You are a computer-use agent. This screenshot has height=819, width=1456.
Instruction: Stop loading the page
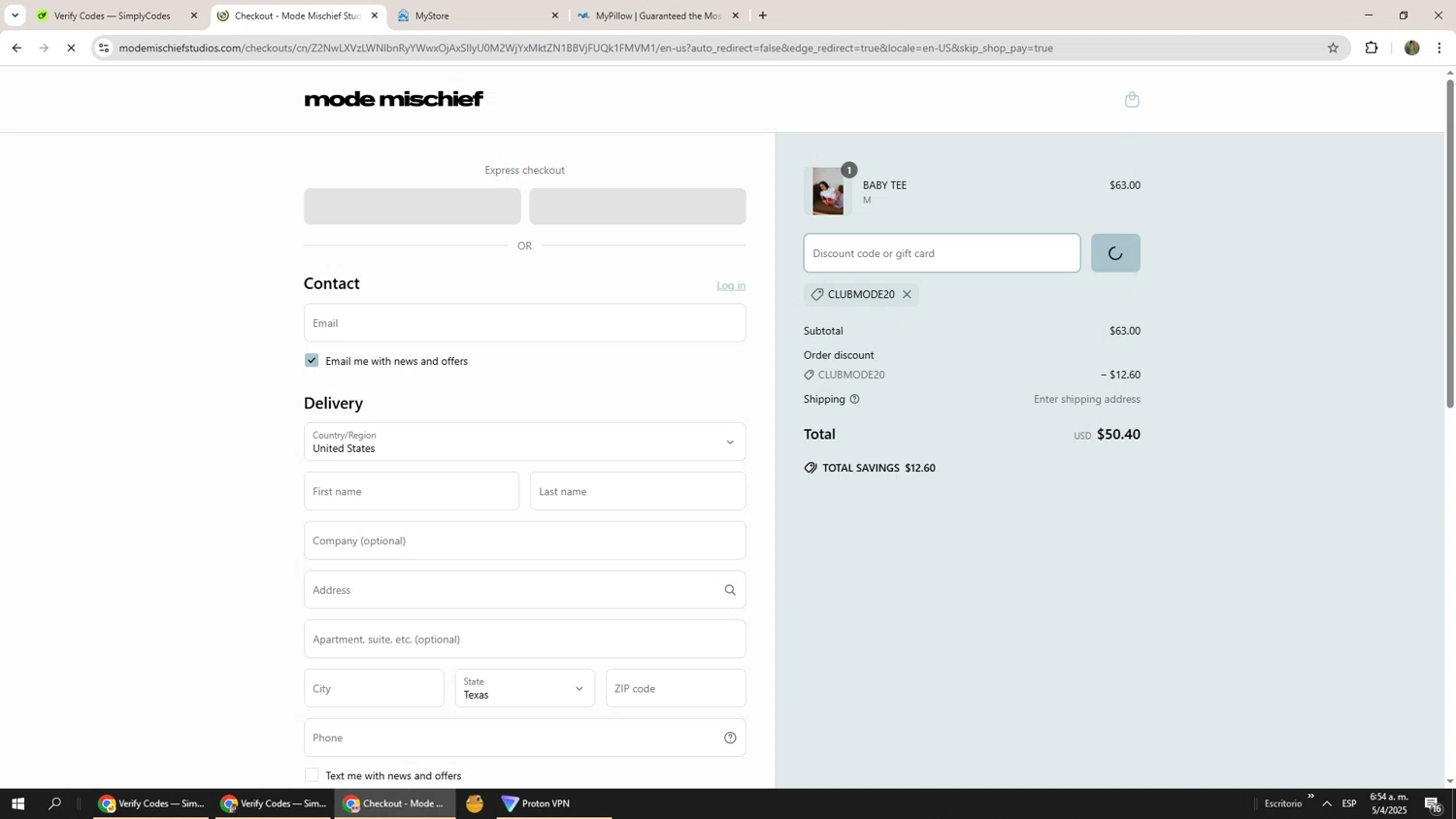click(x=71, y=48)
